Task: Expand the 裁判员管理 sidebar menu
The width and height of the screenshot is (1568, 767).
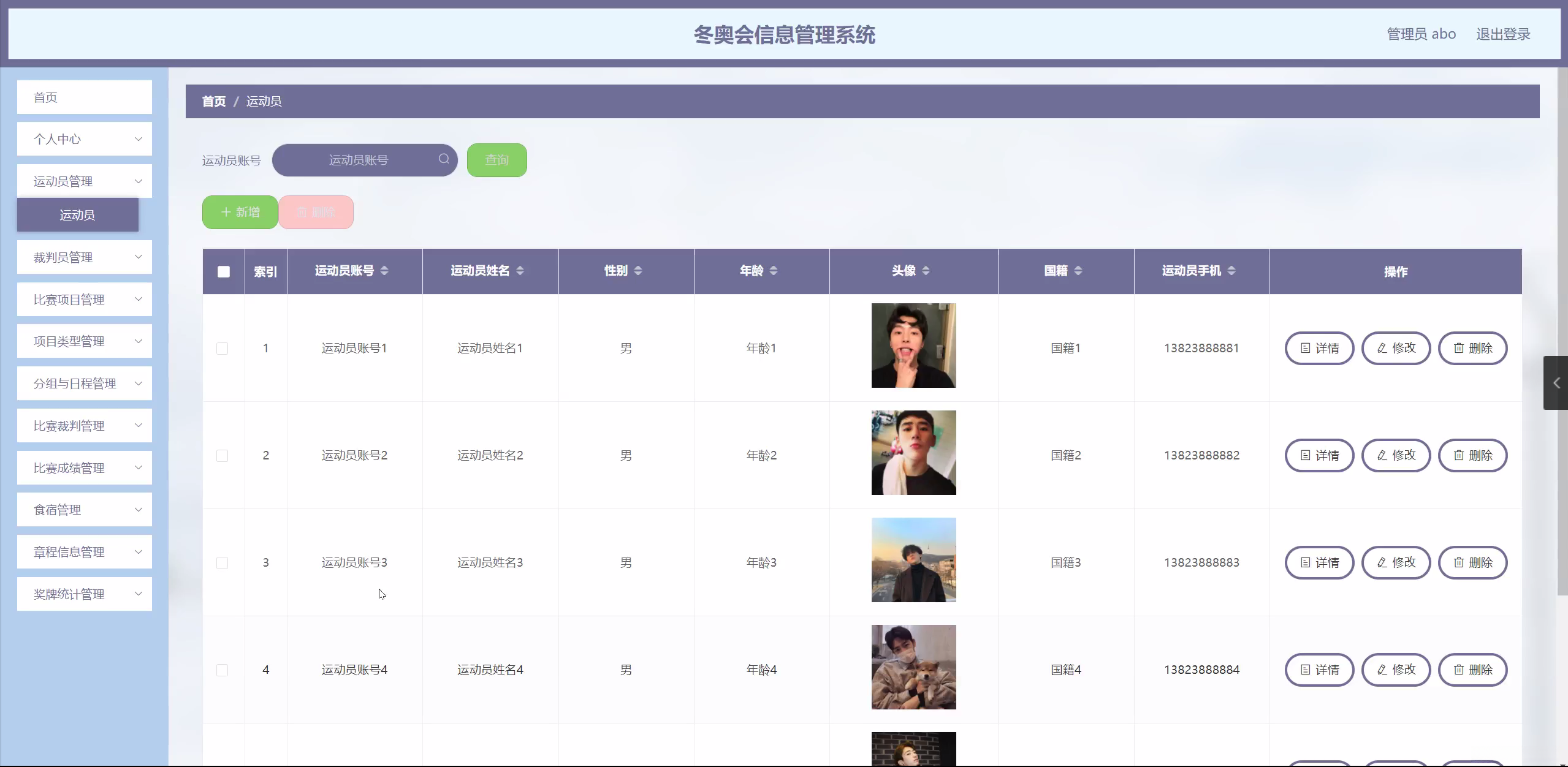Action: 85,257
